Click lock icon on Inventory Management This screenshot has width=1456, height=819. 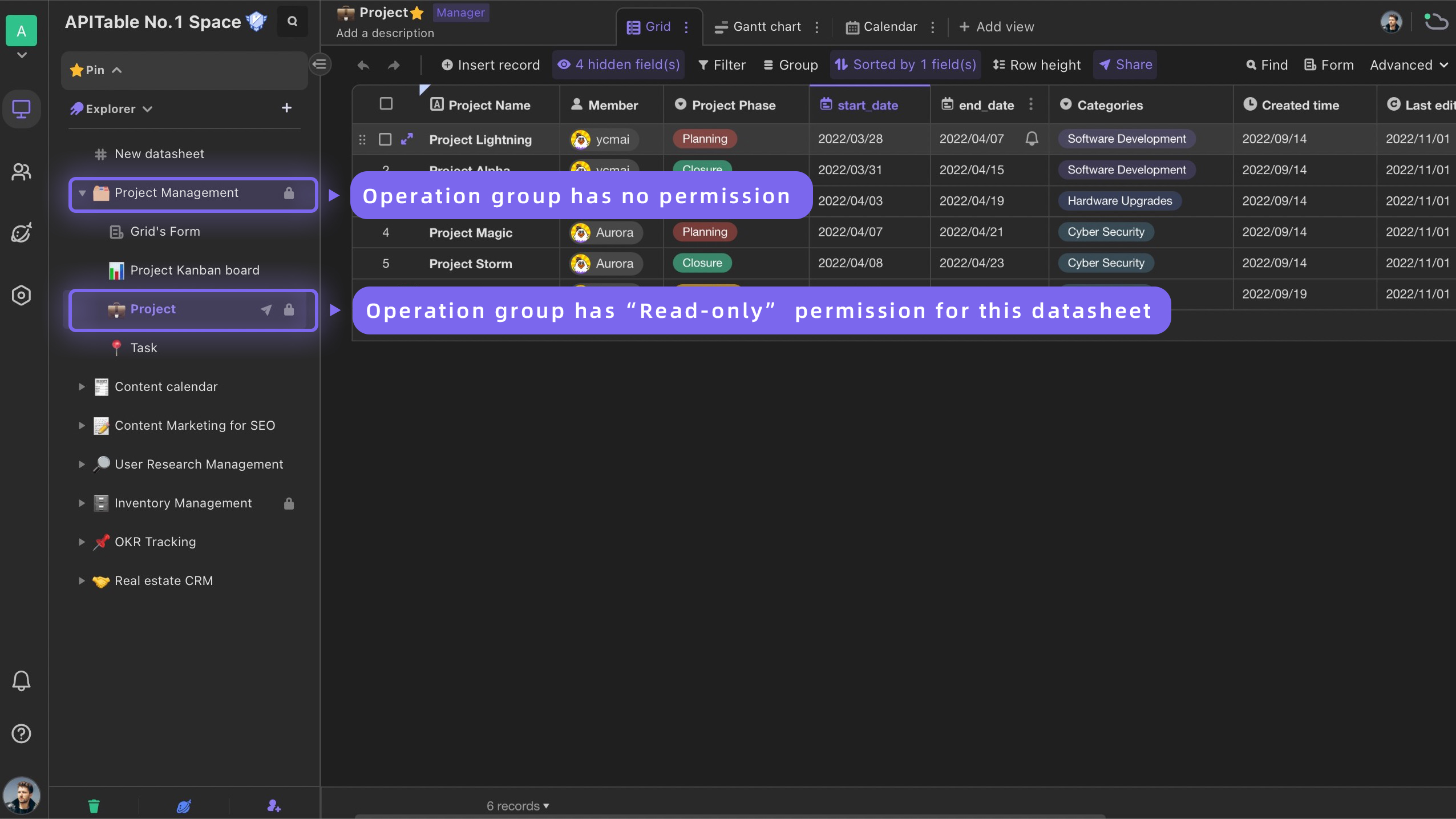point(289,503)
